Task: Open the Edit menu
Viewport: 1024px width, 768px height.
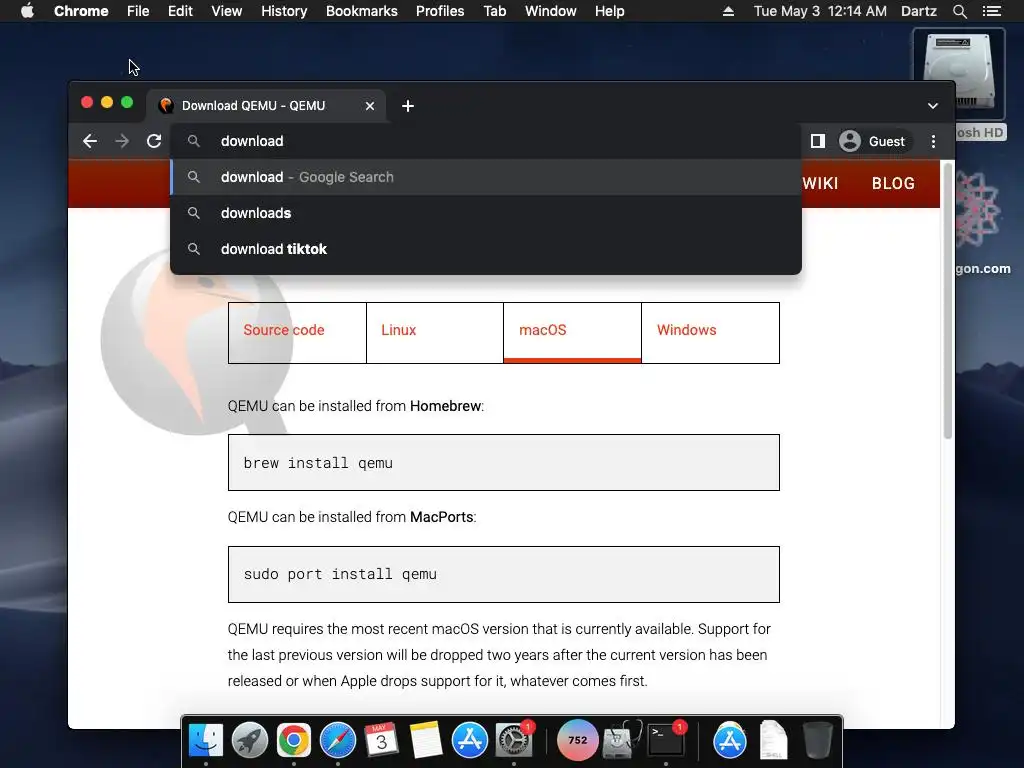Action: pyautogui.click(x=180, y=11)
